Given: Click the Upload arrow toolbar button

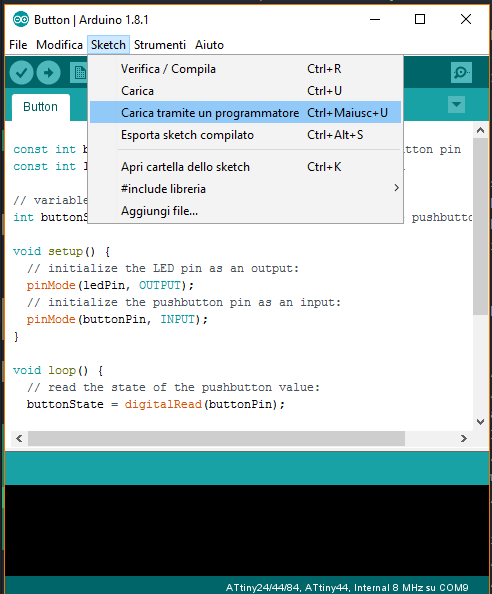Looking at the screenshot, I should pos(48,72).
